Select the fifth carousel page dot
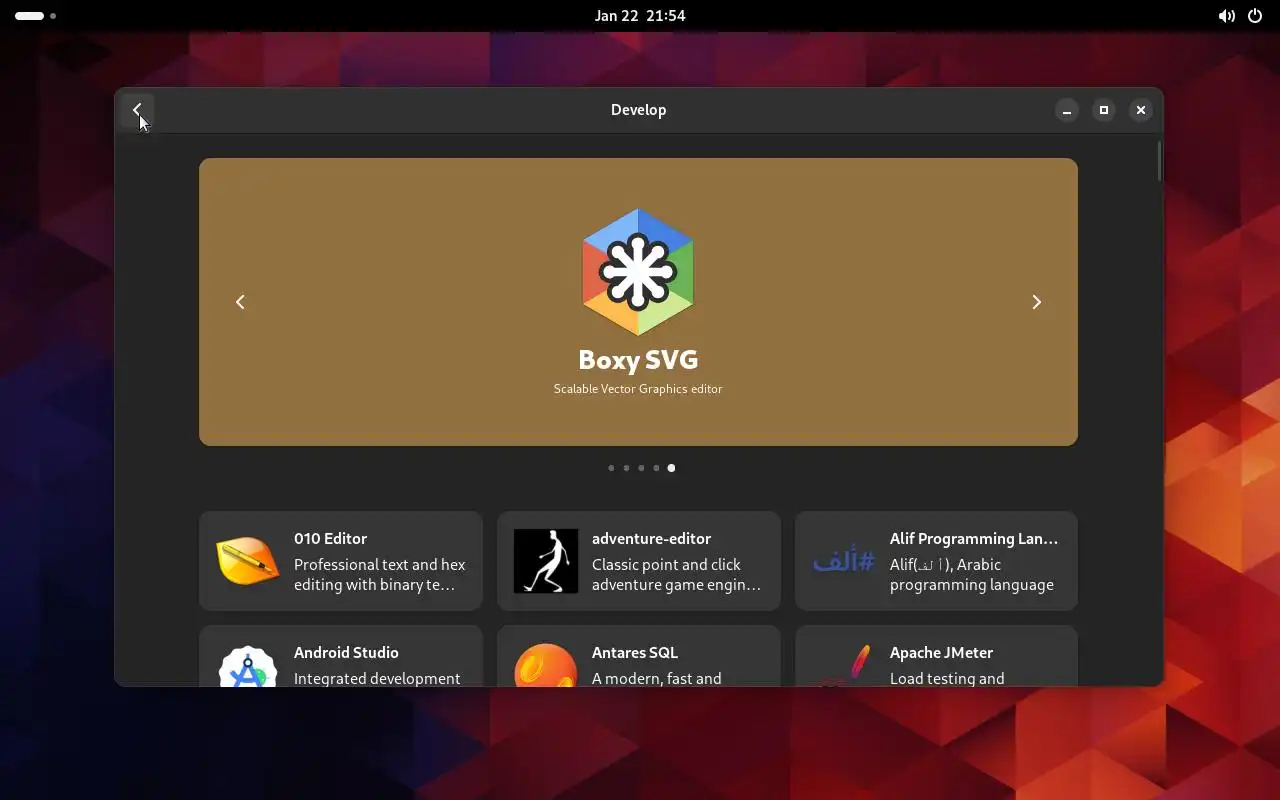1280x800 pixels. tap(671, 468)
